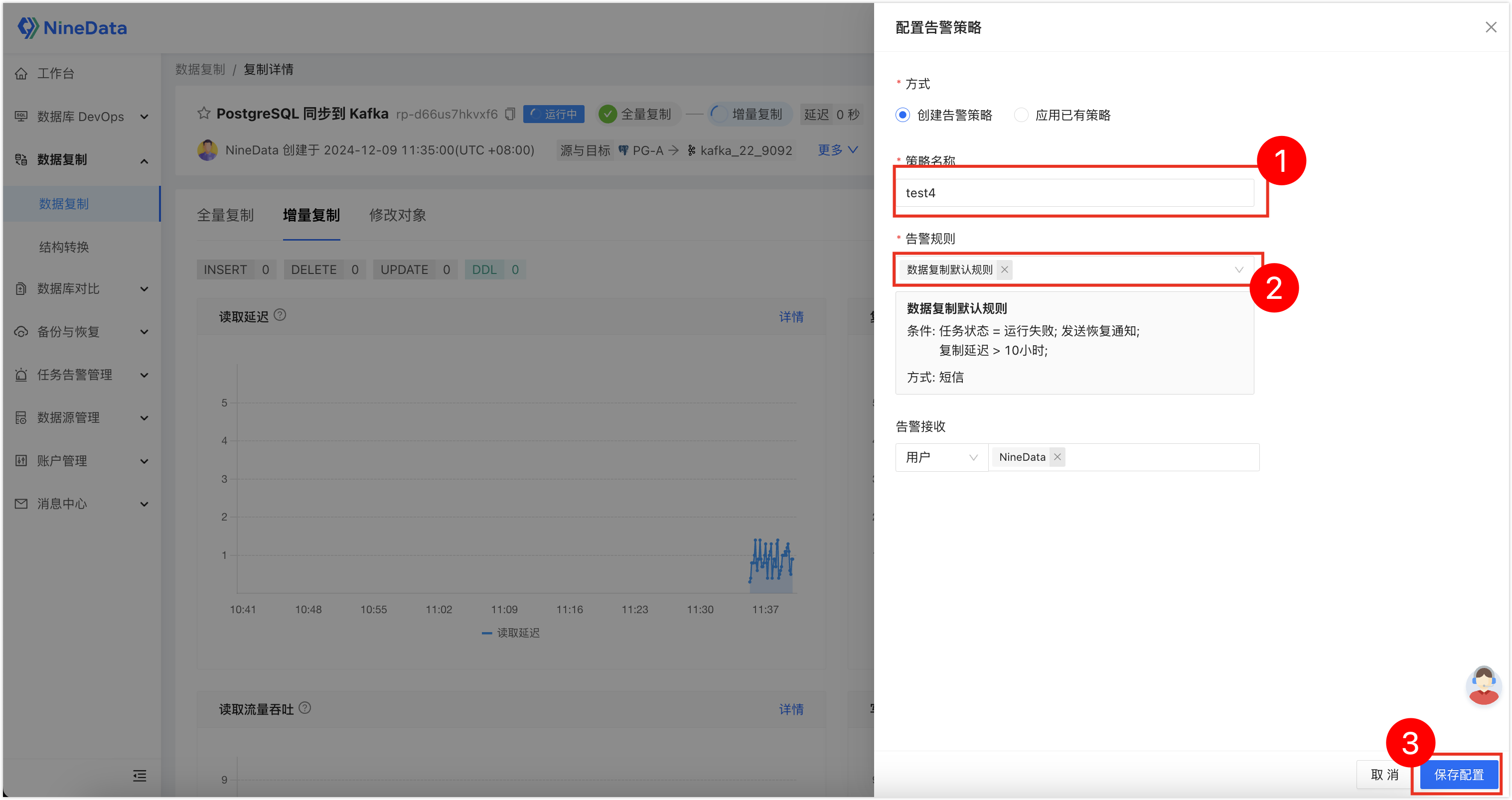Click the 消息中心 envelope icon
The image size is (1512, 800).
pos(21,503)
